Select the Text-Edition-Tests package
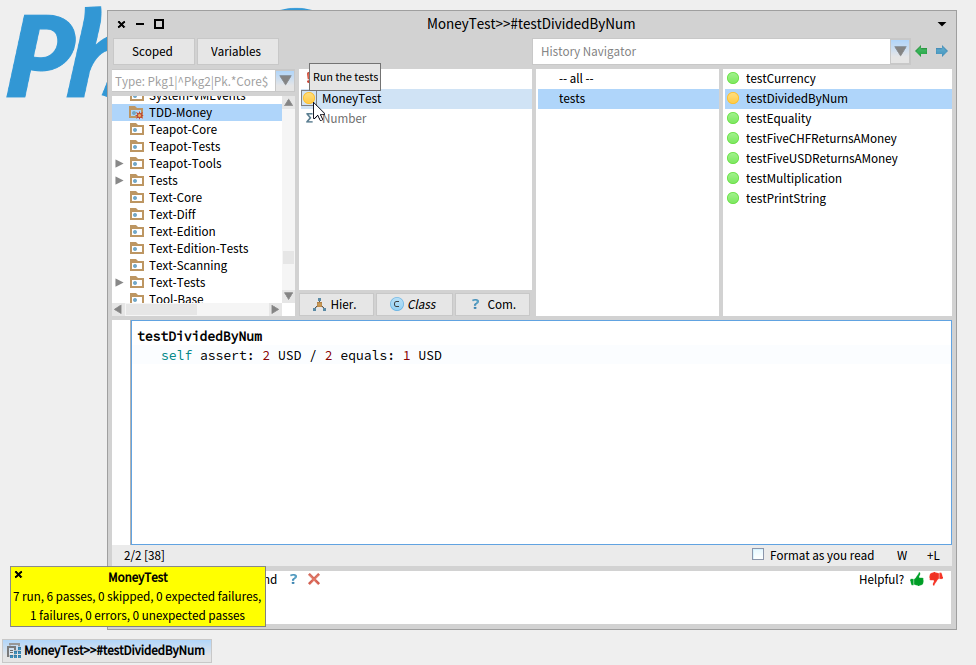This screenshot has width=976, height=665. 197,248
